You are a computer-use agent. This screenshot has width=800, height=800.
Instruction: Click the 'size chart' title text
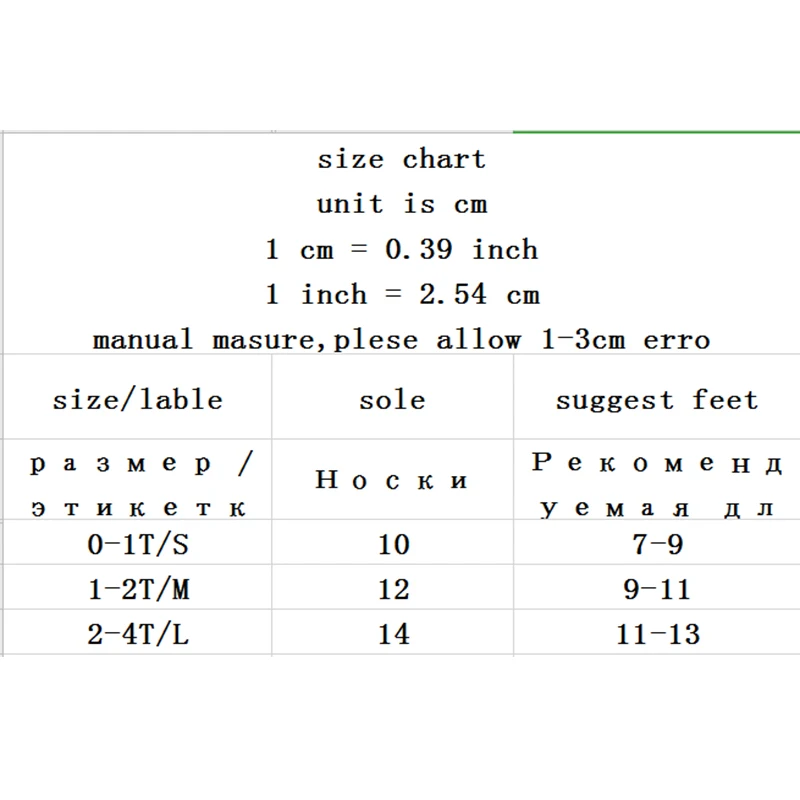401,160
